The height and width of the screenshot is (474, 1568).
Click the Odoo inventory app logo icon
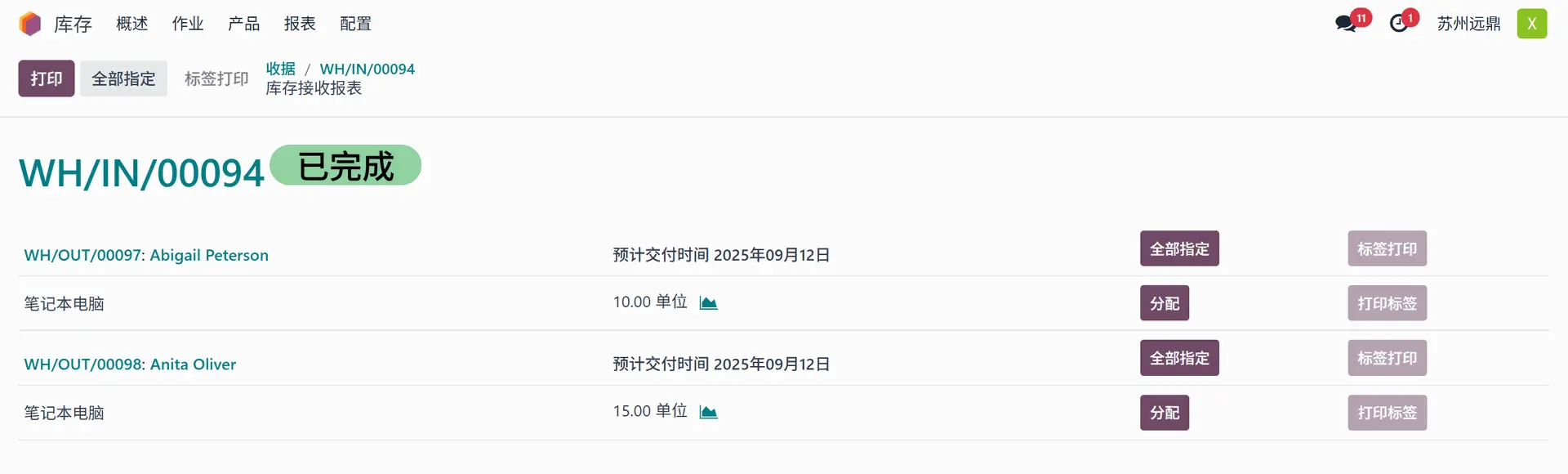pyautogui.click(x=30, y=24)
